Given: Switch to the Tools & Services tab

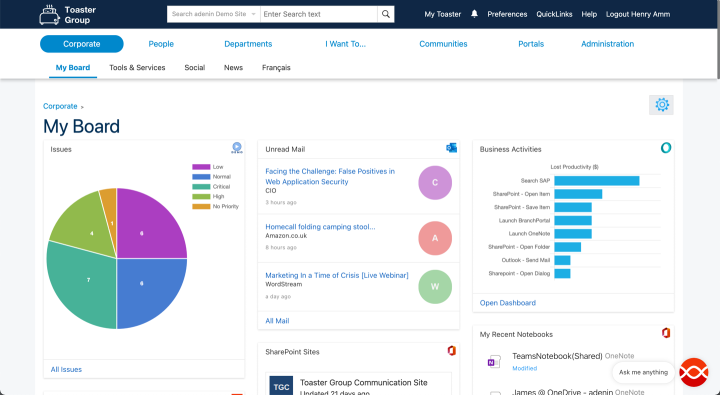Looking at the screenshot, I should pyautogui.click(x=137, y=68).
